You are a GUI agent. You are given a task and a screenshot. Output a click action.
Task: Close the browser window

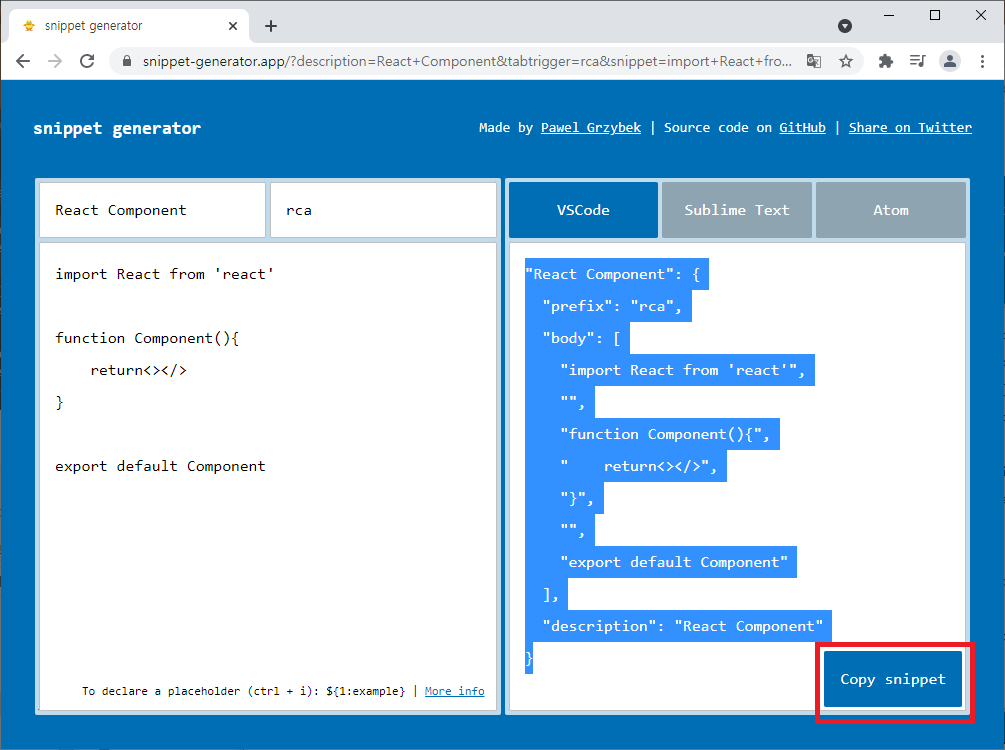pyautogui.click(x=981, y=15)
